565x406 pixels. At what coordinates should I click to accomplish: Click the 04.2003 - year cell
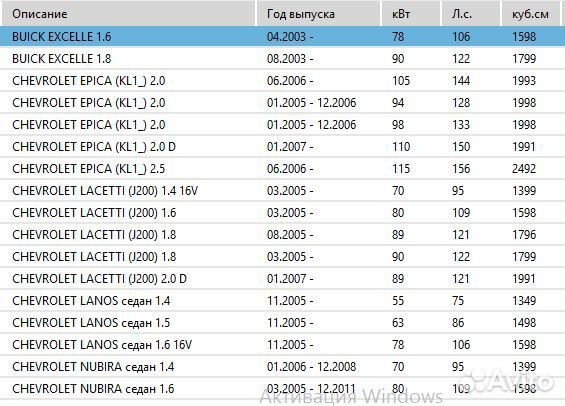[290, 37]
